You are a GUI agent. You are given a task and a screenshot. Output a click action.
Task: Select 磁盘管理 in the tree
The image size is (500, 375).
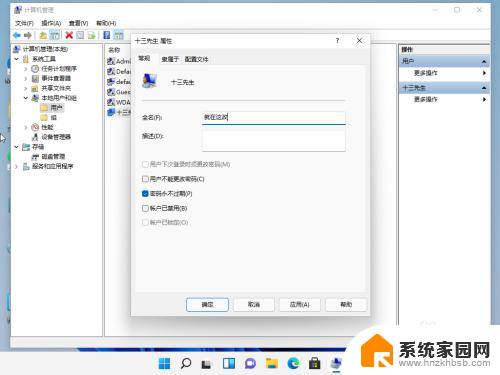(53, 157)
